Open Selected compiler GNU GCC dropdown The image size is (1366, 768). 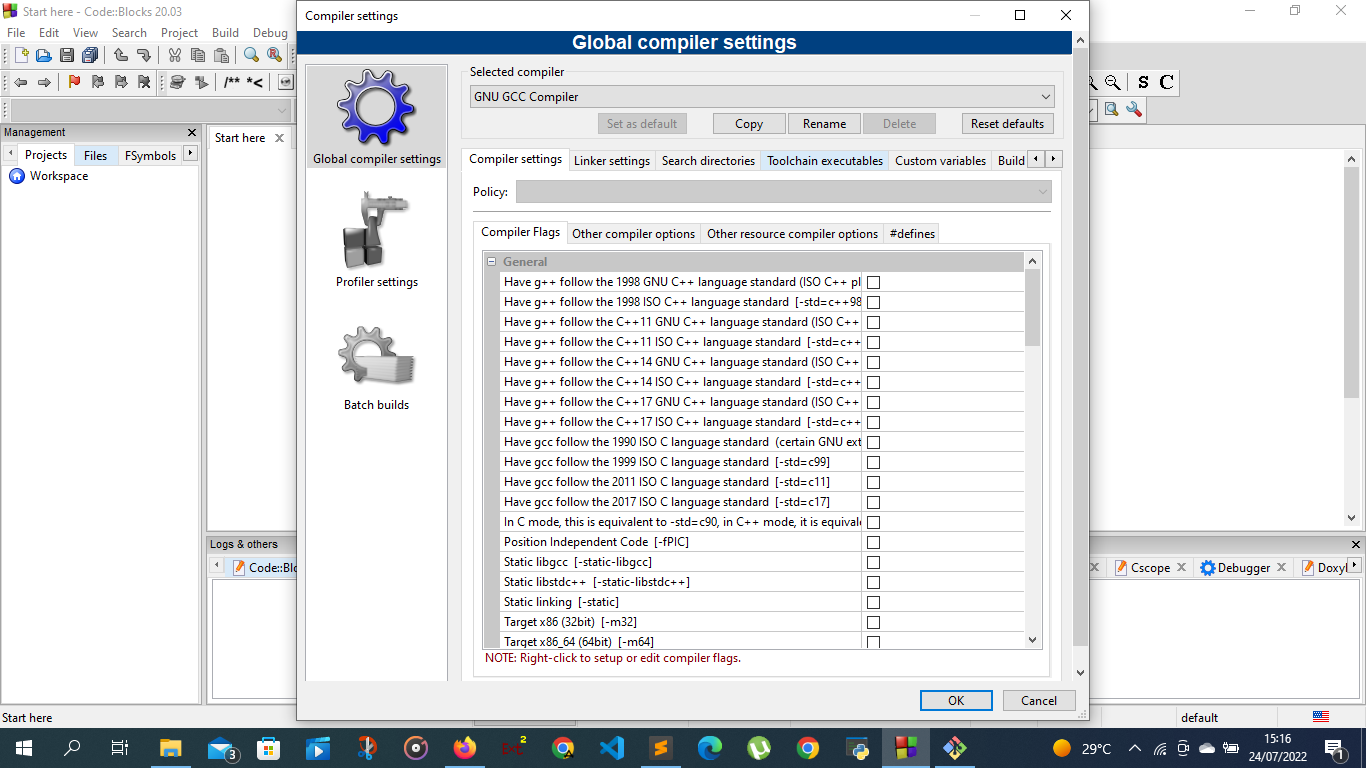(x=762, y=97)
